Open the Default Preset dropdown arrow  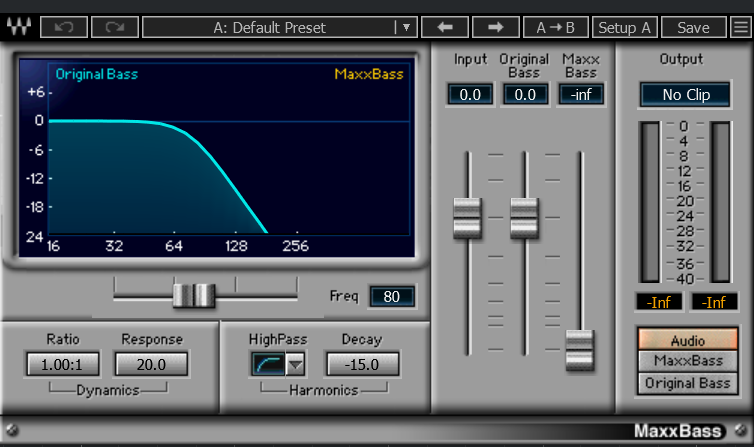click(406, 27)
